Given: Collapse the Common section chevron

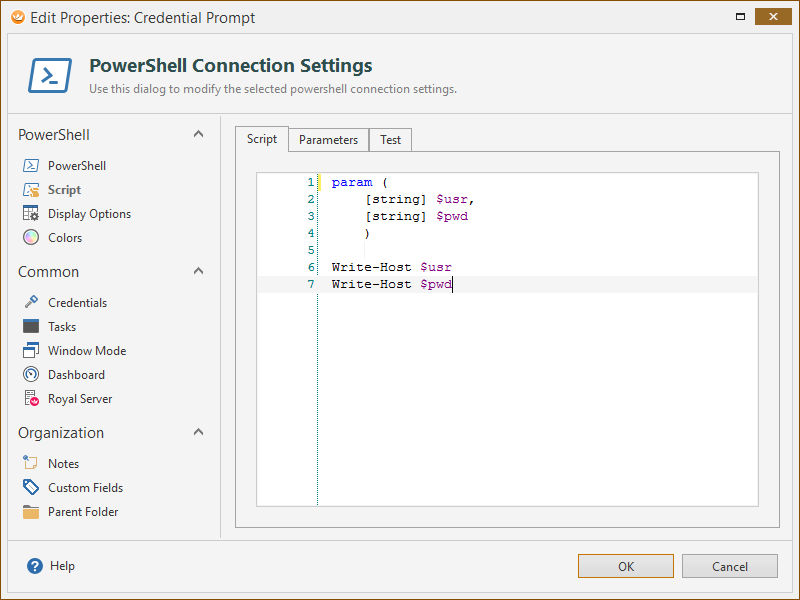Looking at the screenshot, I should pyautogui.click(x=198, y=272).
